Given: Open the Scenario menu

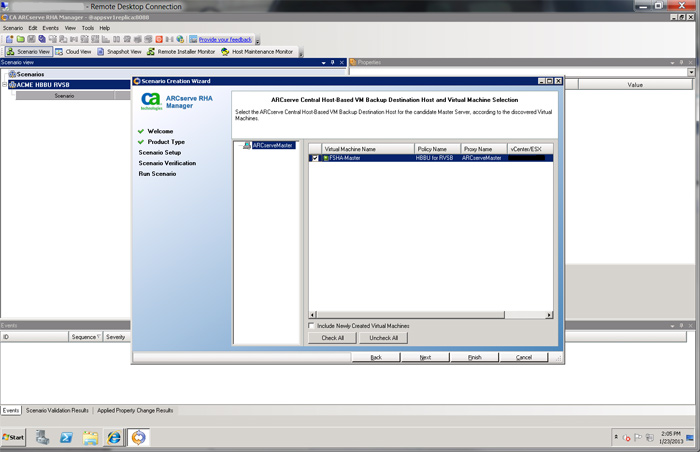Looking at the screenshot, I should (12, 28).
